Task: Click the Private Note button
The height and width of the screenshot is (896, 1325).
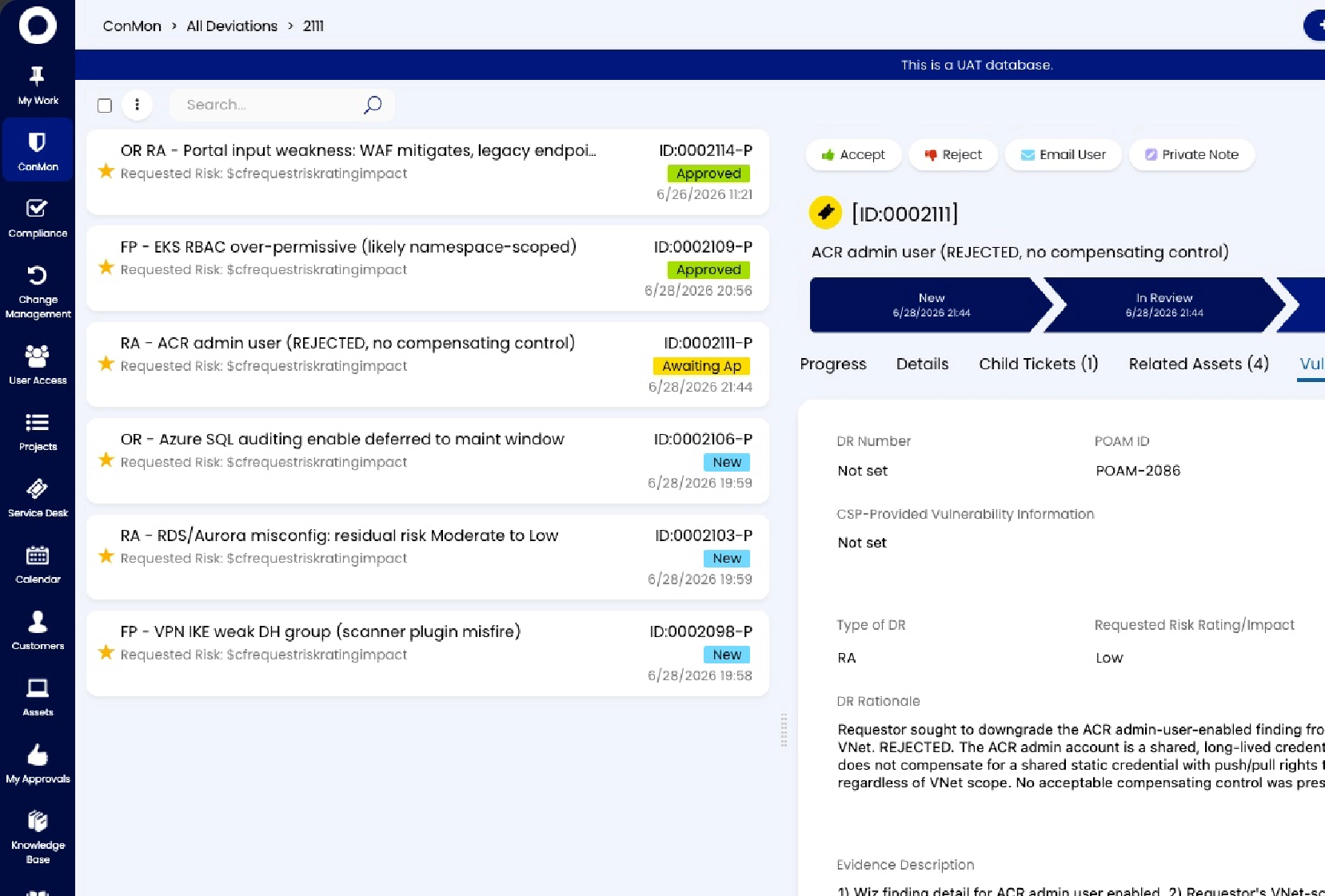Action: pyautogui.click(x=1191, y=154)
